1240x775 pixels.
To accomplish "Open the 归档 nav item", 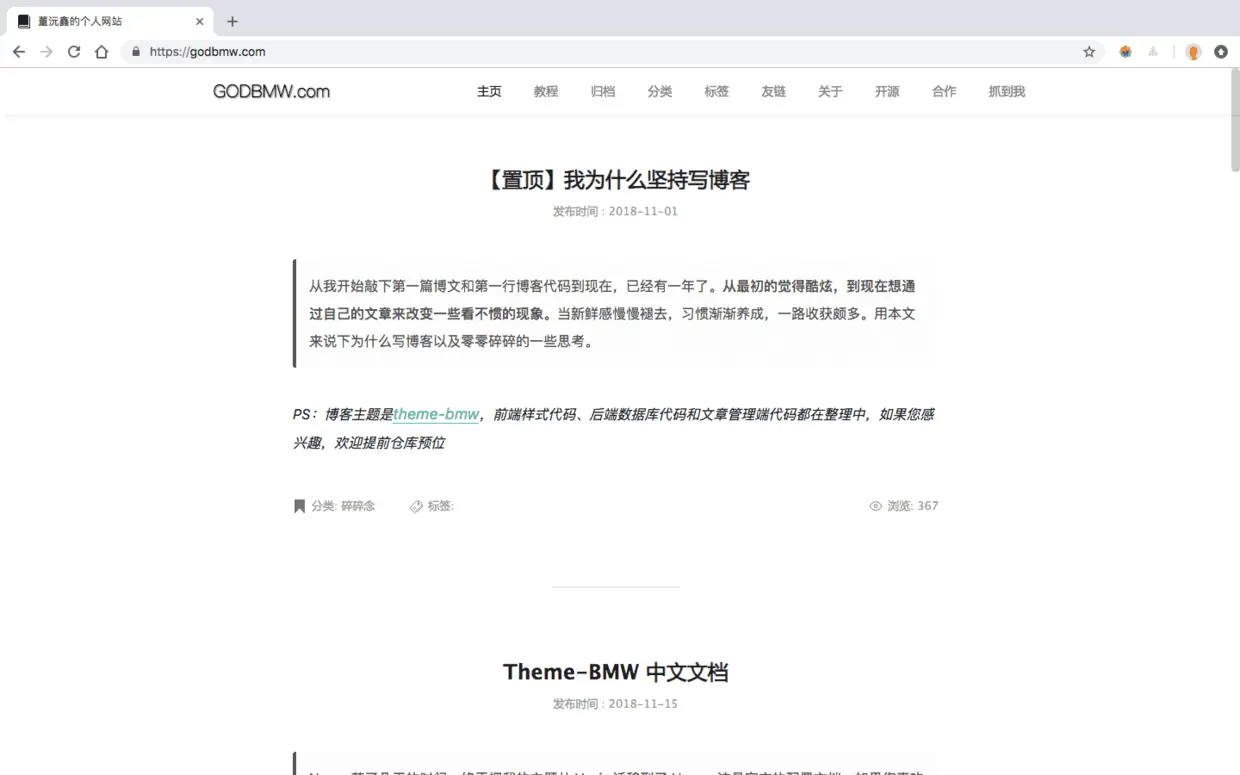I will [x=603, y=91].
